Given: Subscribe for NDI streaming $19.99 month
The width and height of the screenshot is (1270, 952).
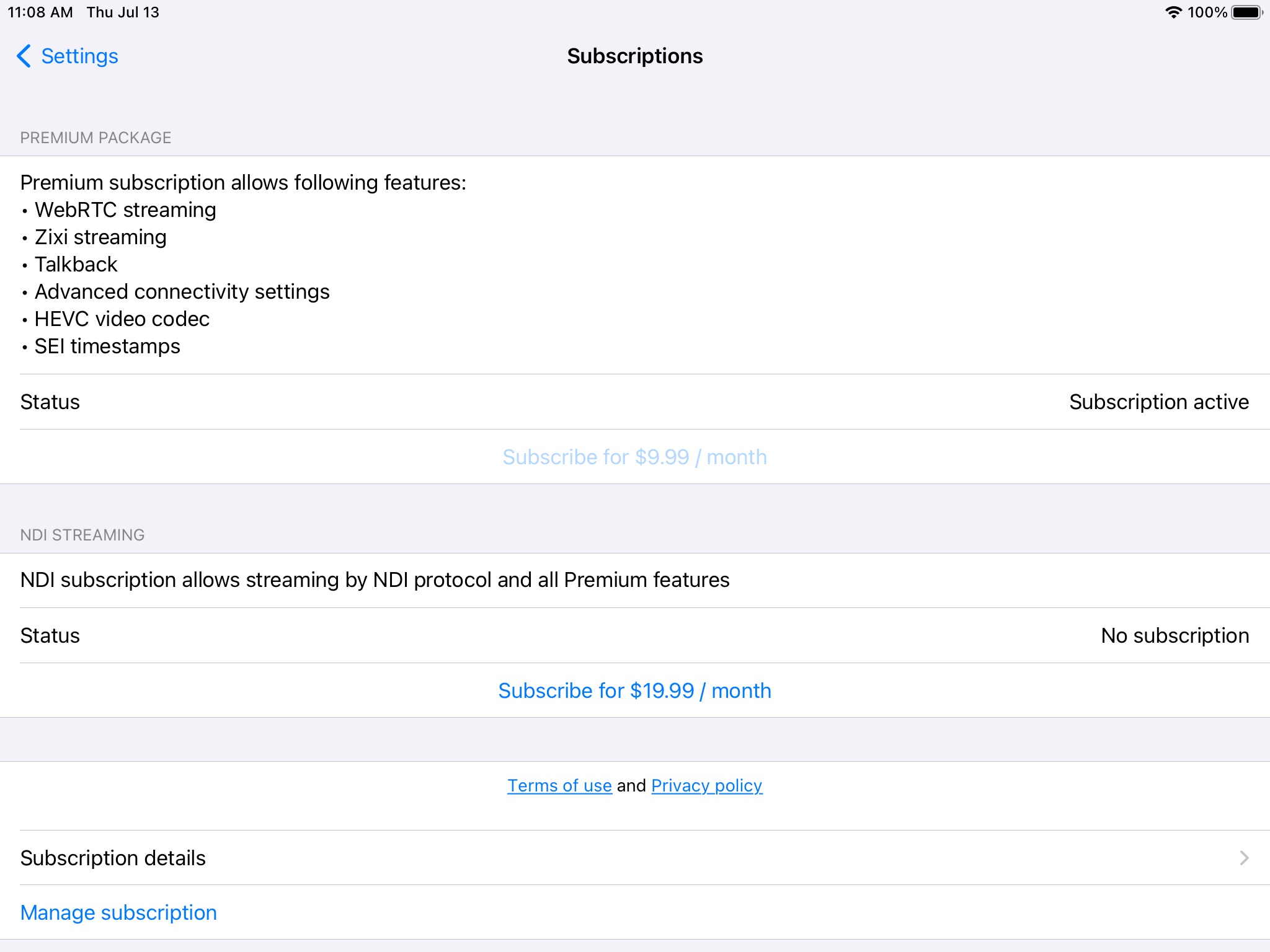Looking at the screenshot, I should [634, 690].
